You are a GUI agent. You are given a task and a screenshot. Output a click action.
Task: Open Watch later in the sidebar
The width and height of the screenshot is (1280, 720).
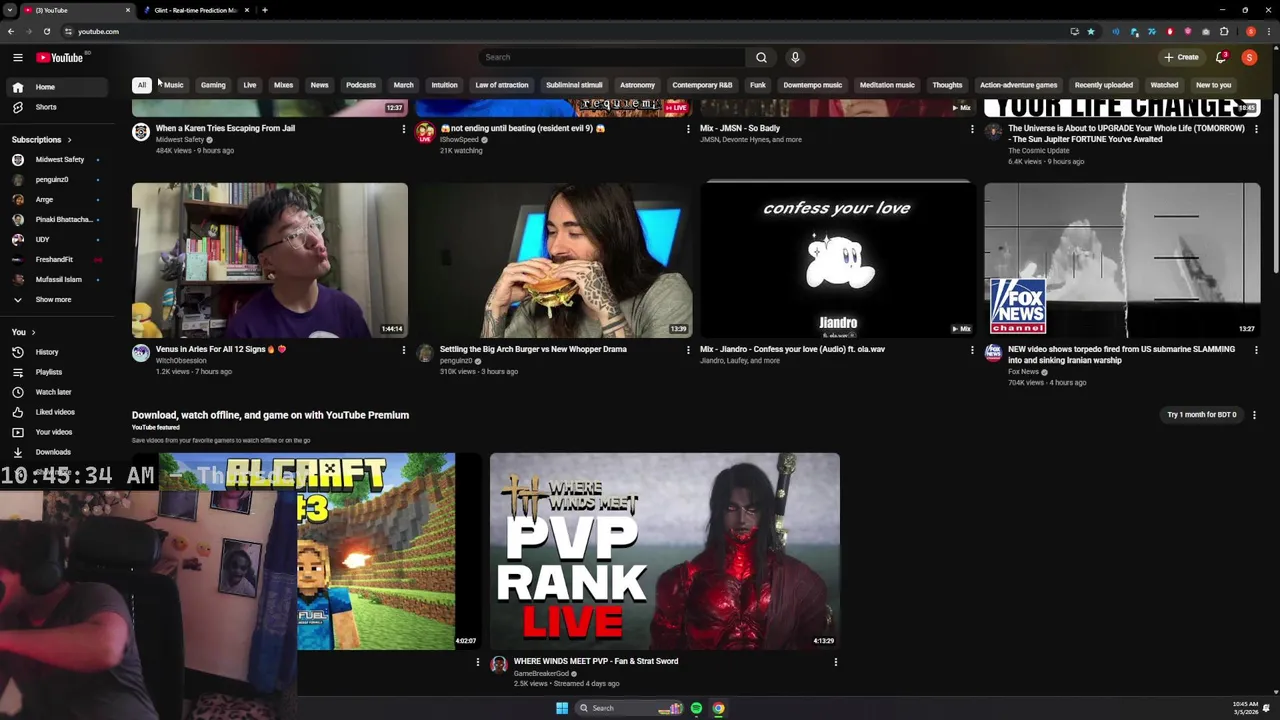click(x=53, y=392)
